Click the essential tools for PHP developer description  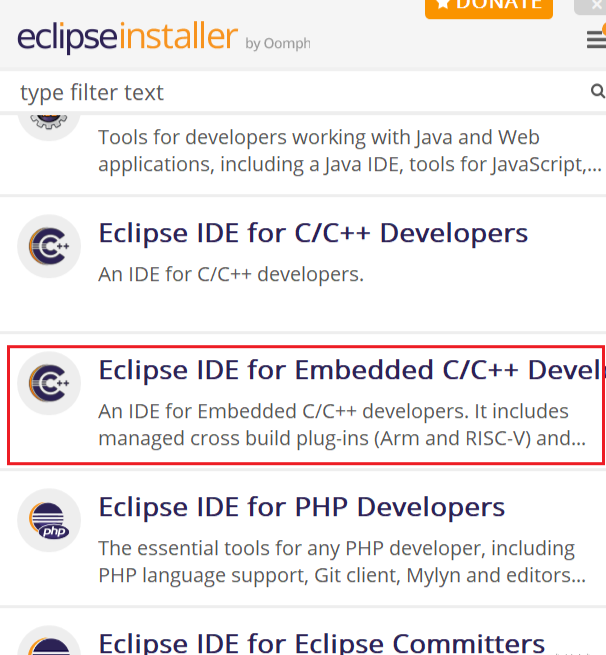pyautogui.click(x=342, y=561)
